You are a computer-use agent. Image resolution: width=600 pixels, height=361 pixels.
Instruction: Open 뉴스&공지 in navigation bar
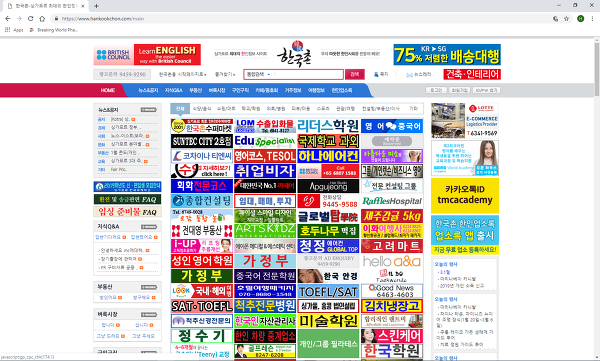click(x=148, y=90)
